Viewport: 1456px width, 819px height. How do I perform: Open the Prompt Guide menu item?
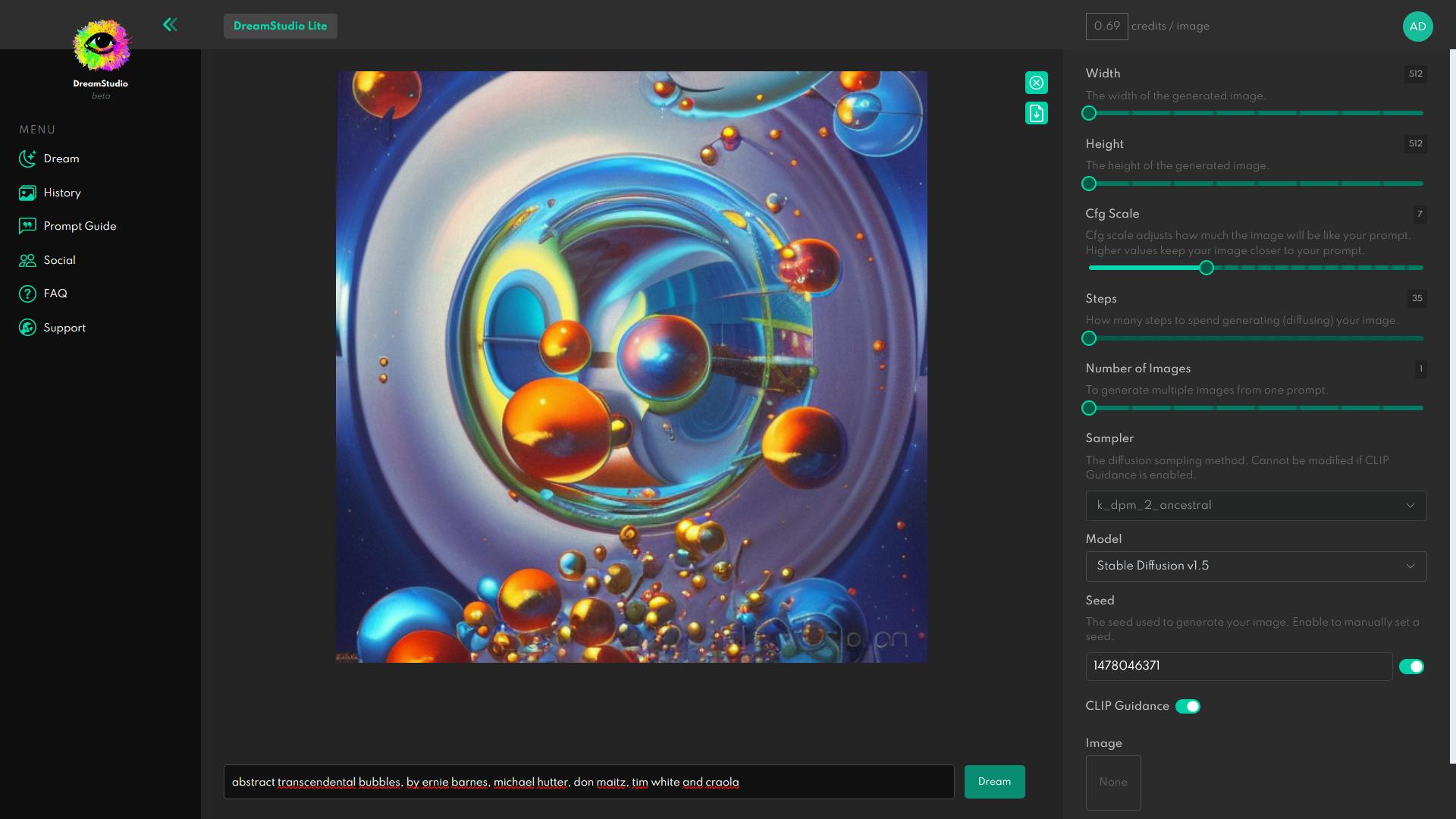coord(80,226)
